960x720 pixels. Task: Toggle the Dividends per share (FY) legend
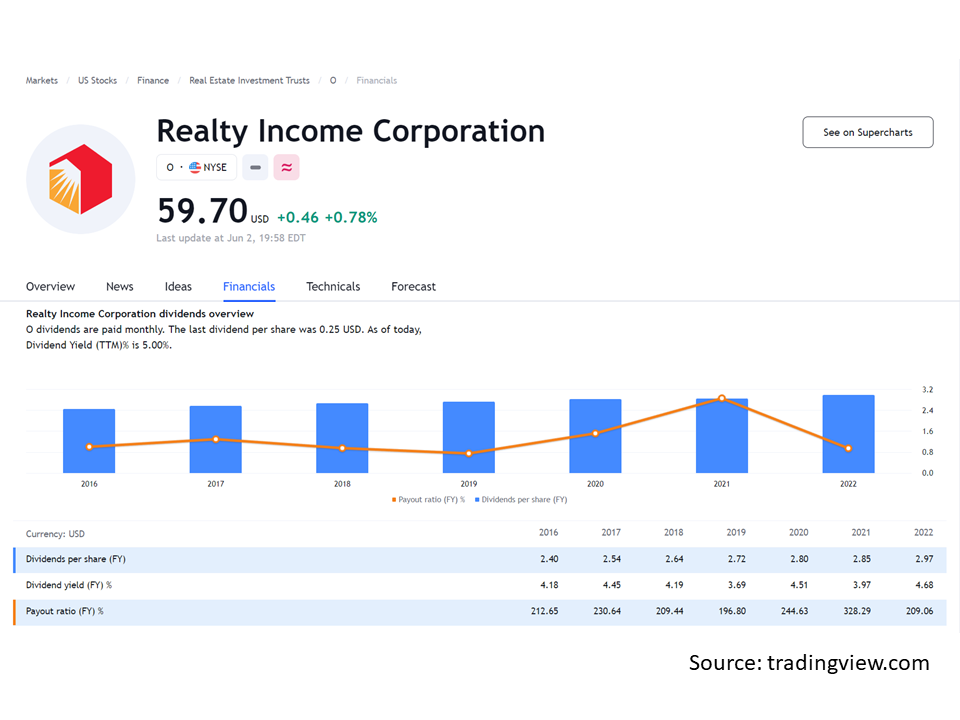click(x=521, y=499)
